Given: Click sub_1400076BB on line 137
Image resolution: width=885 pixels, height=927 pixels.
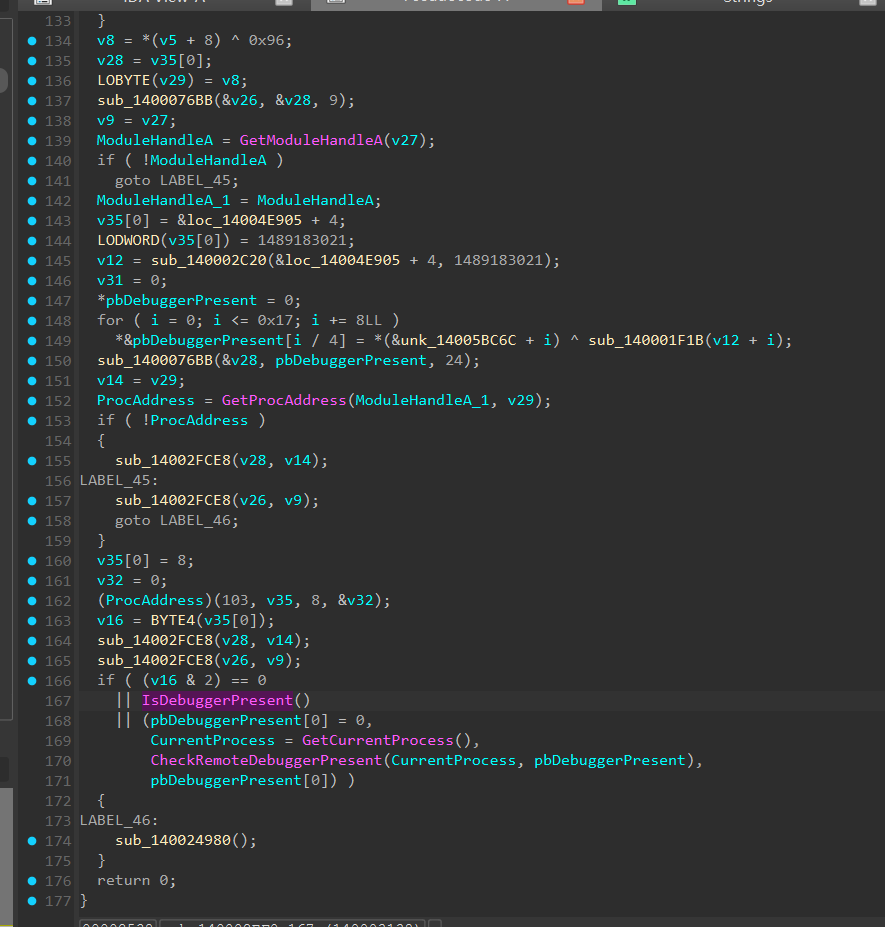Looking at the screenshot, I should coord(155,101).
